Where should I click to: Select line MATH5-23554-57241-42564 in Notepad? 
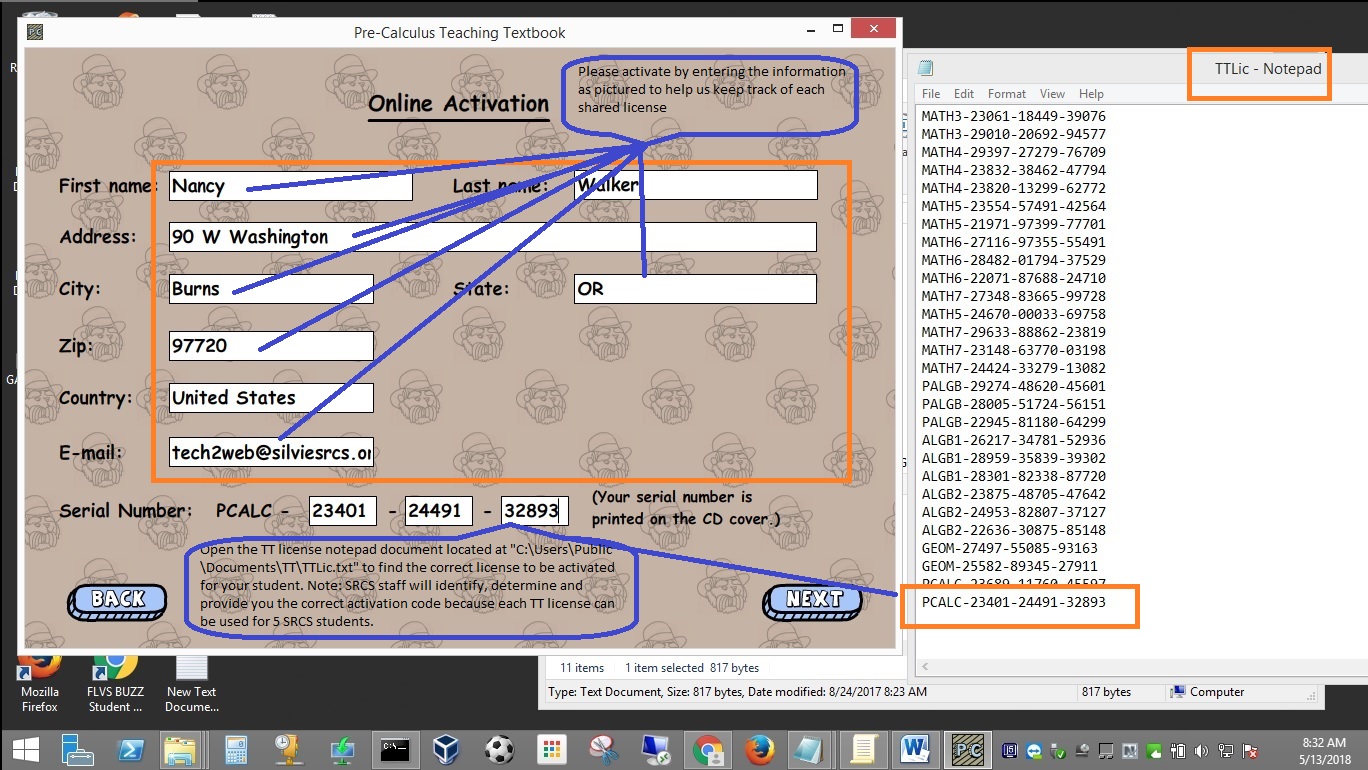coord(1013,206)
